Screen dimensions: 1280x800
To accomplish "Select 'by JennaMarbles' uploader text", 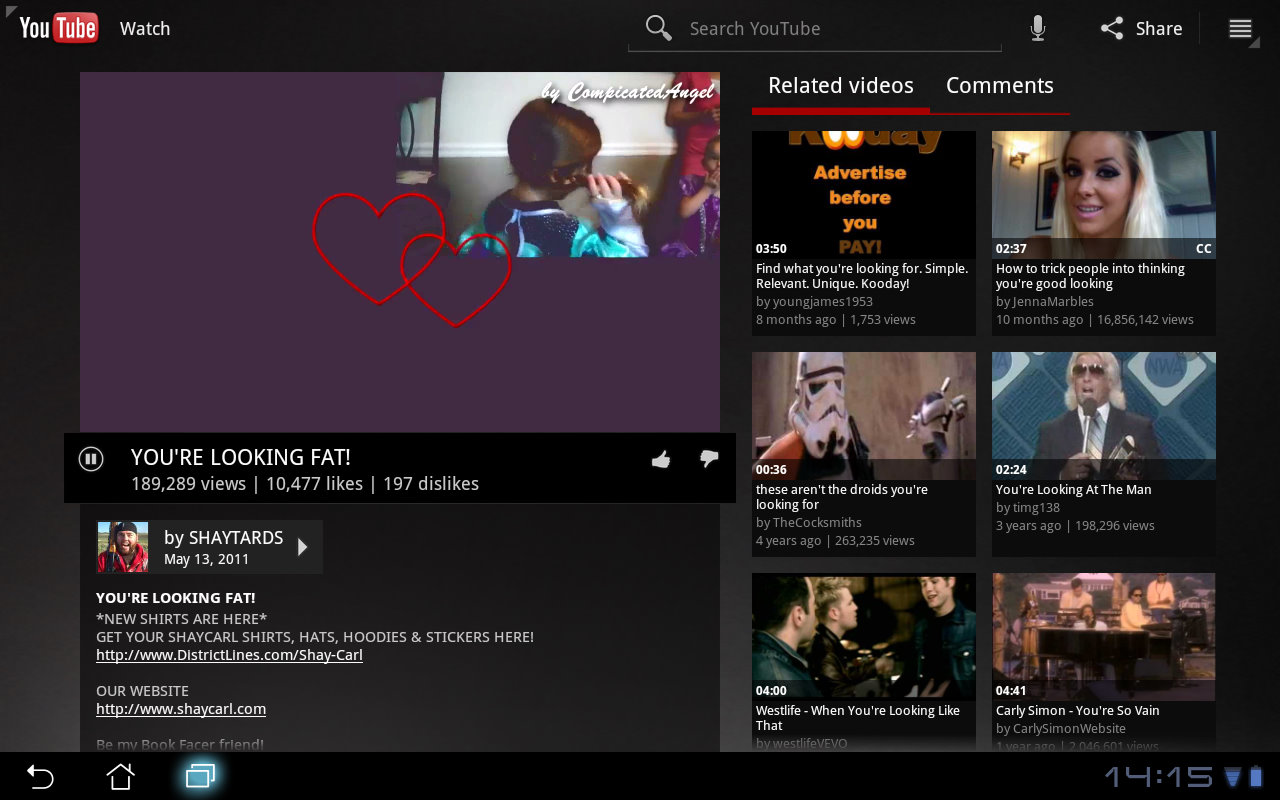I will click(1045, 302).
